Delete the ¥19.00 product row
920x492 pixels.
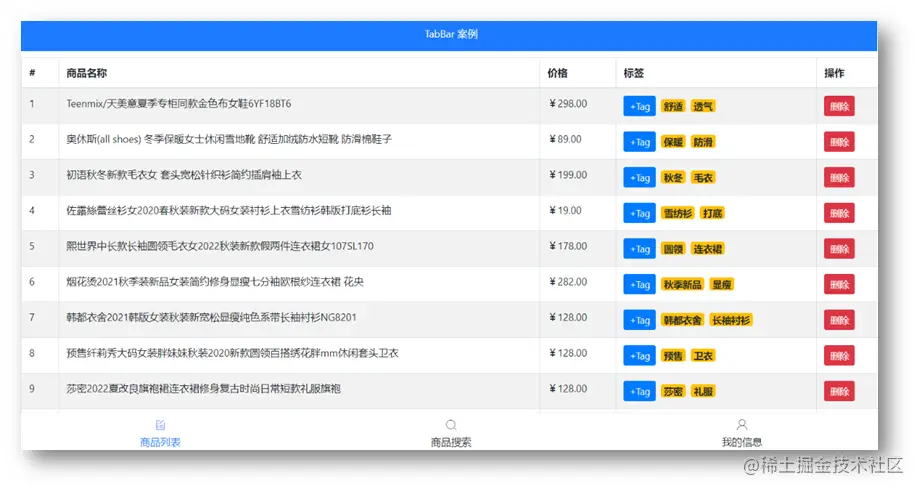point(839,213)
